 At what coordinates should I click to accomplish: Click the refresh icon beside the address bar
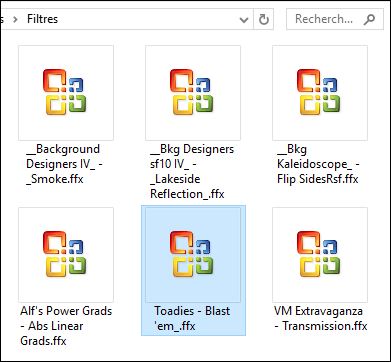(264, 20)
